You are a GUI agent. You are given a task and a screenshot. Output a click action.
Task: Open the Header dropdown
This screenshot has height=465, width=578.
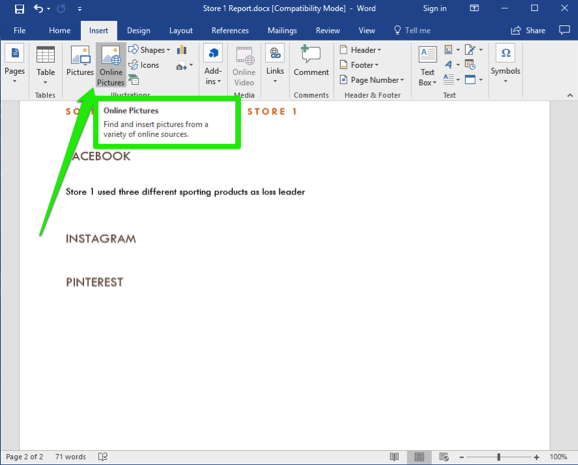click(x=360, y=50)
